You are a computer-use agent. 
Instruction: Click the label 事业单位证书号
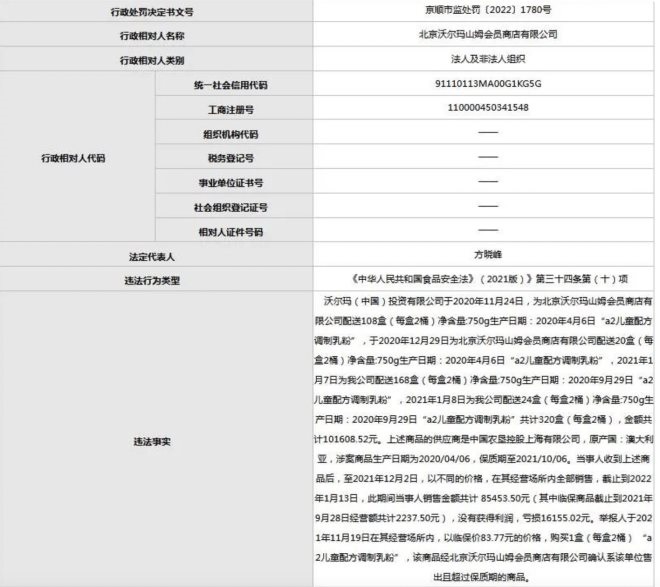tap(231, 183)
